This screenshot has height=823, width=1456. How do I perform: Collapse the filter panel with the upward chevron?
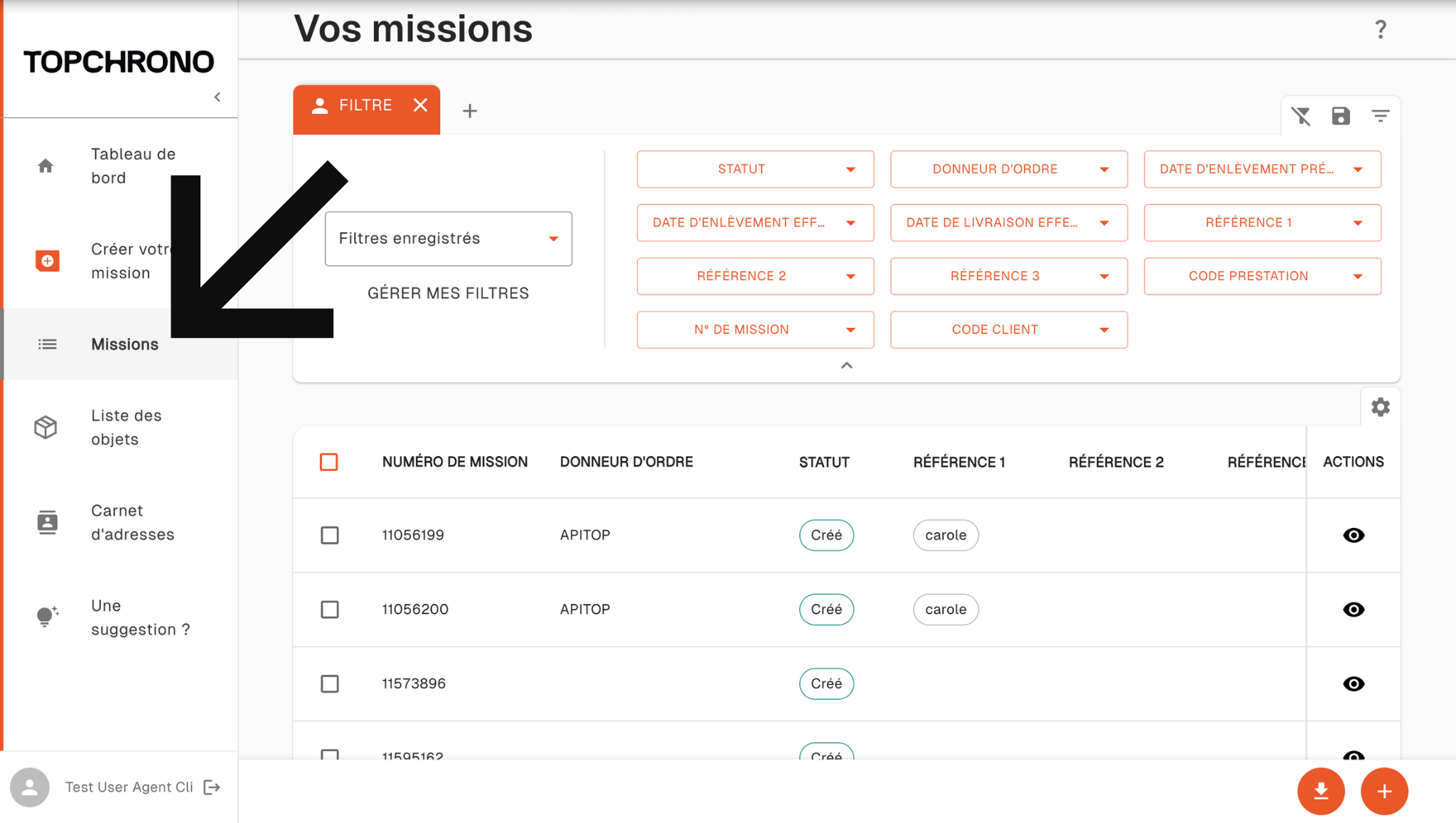pos(846,365)
